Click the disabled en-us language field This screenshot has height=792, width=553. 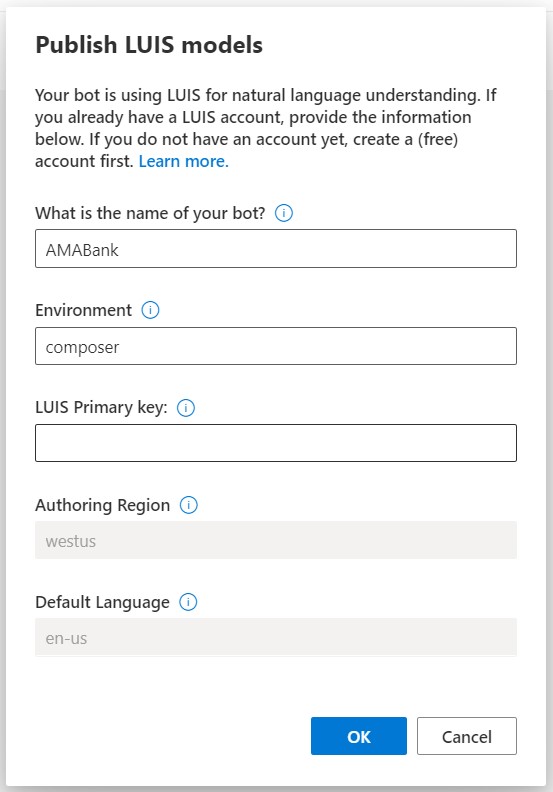click(x=276, y=637)
